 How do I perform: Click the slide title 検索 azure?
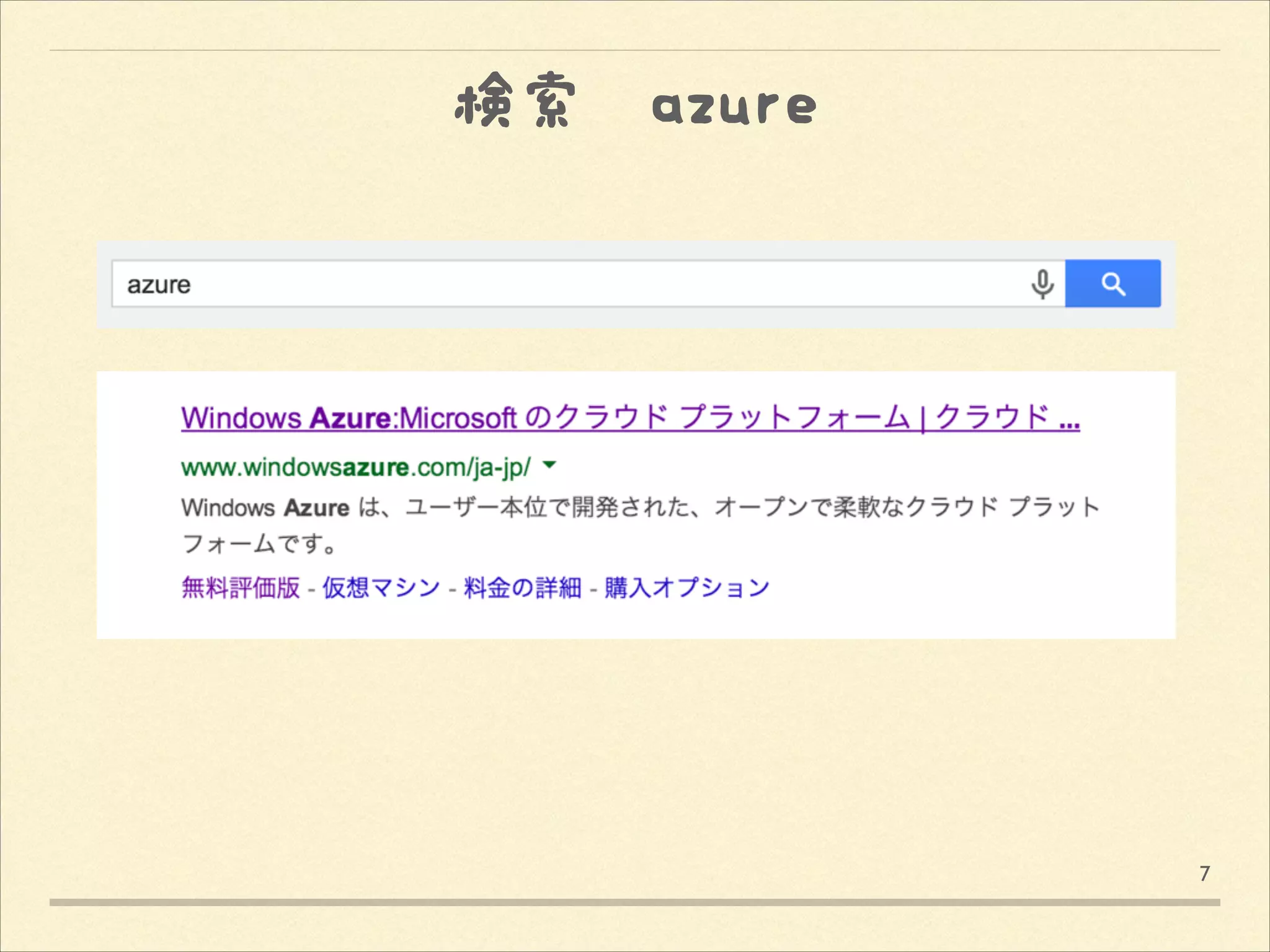(636, 101)
